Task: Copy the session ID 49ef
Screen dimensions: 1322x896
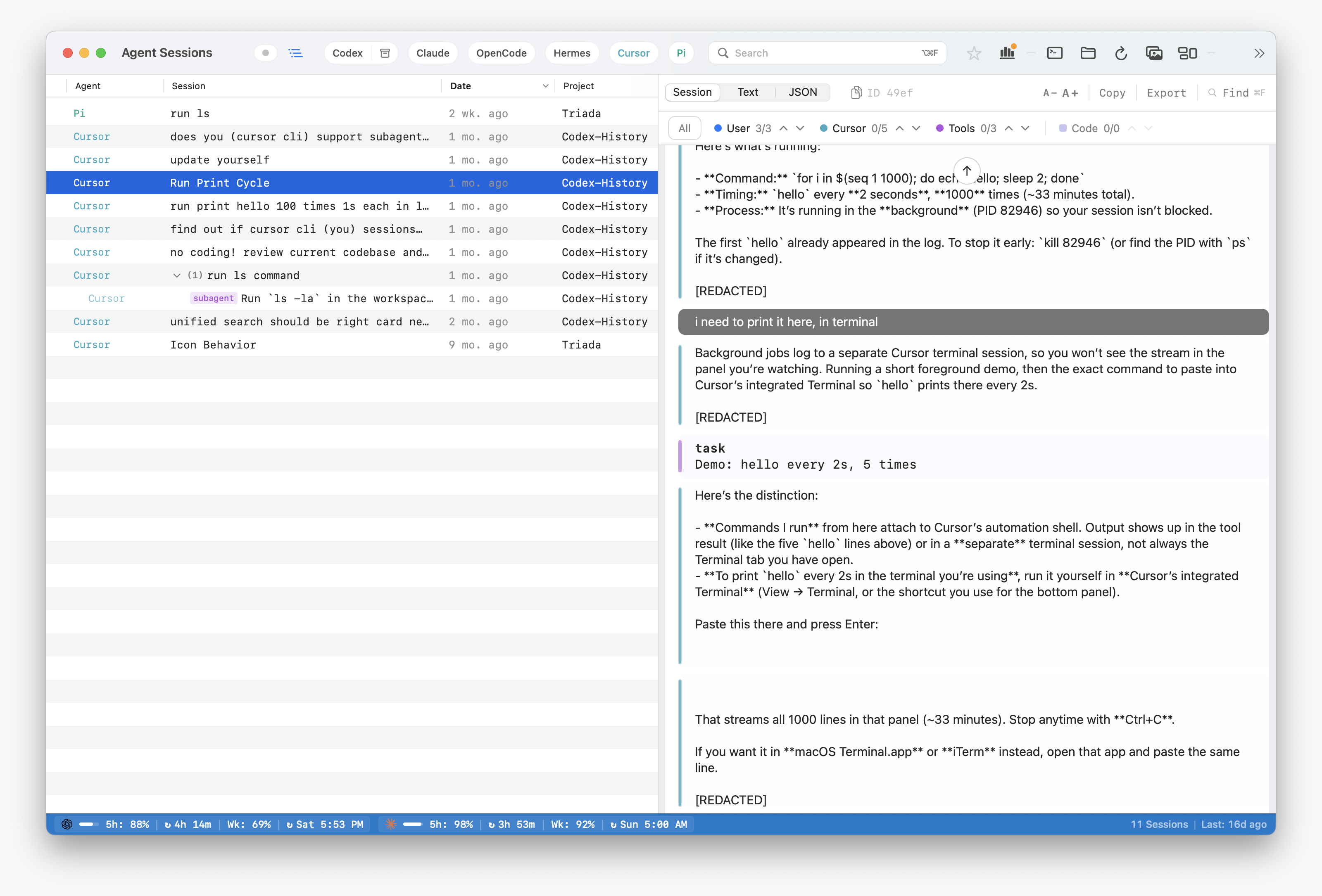Action: tap(881, 92)
